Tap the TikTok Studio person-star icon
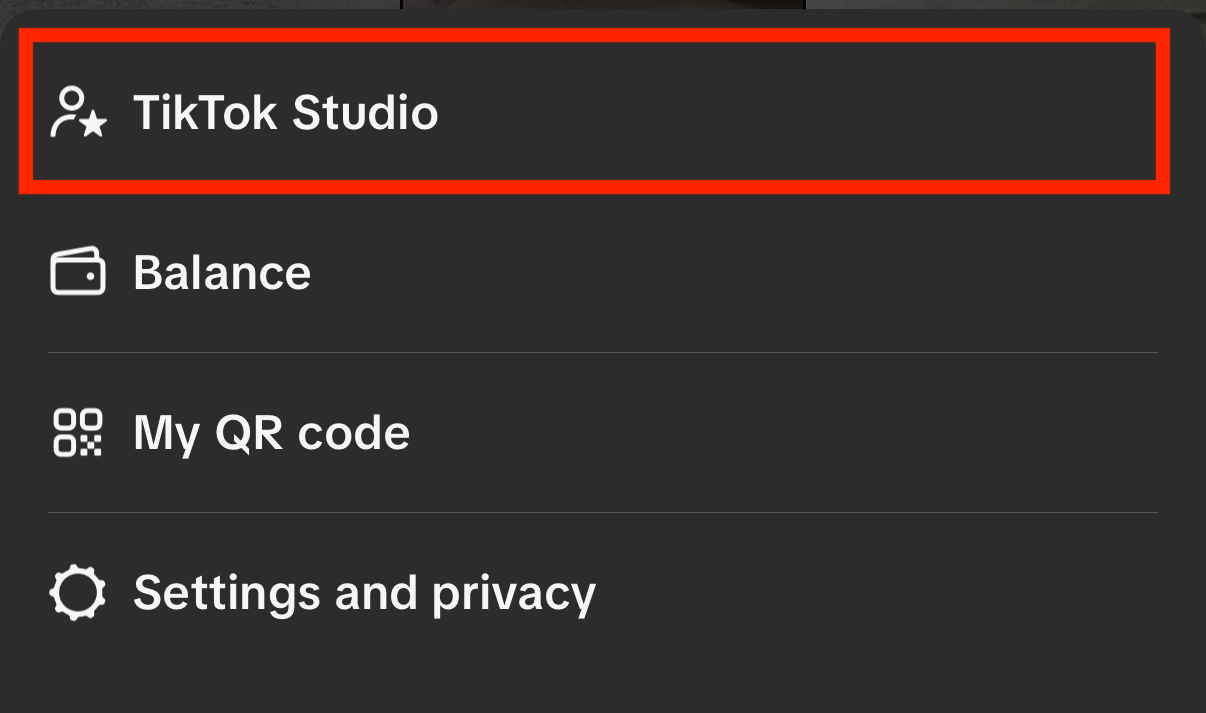1206x713 pixels. 78,112
